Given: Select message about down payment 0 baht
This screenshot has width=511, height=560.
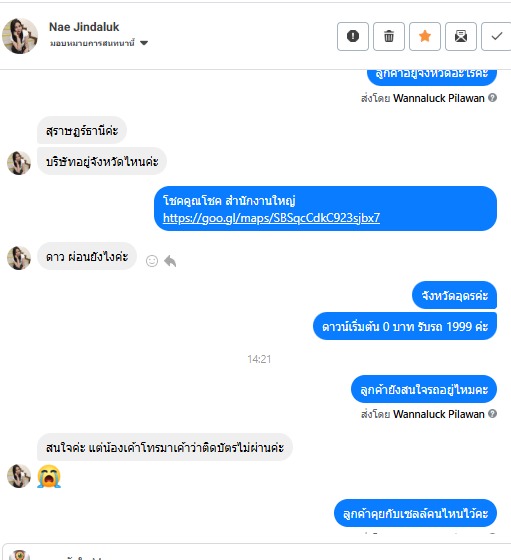Looking at the screenshot, I should (405, 326).
